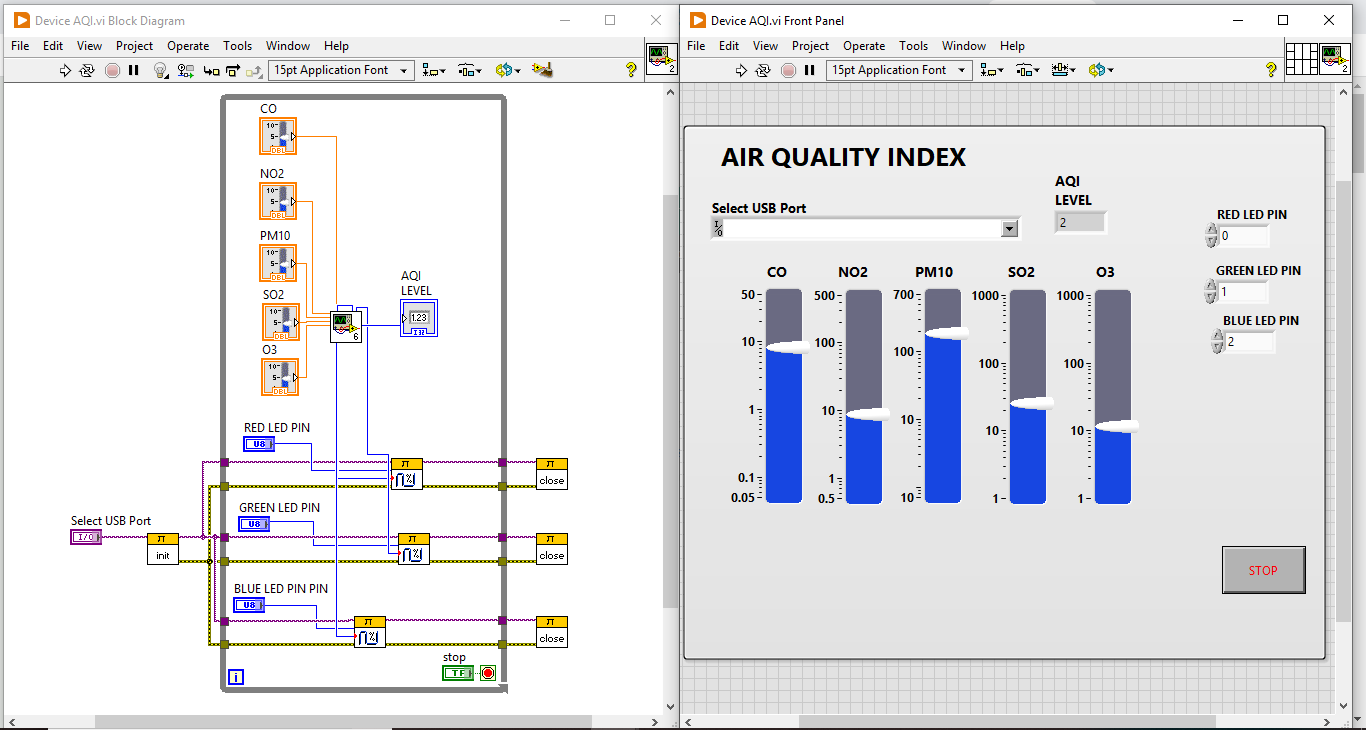Click Run Continuously in Front Panel toolbar

click(x=763, y=70)
